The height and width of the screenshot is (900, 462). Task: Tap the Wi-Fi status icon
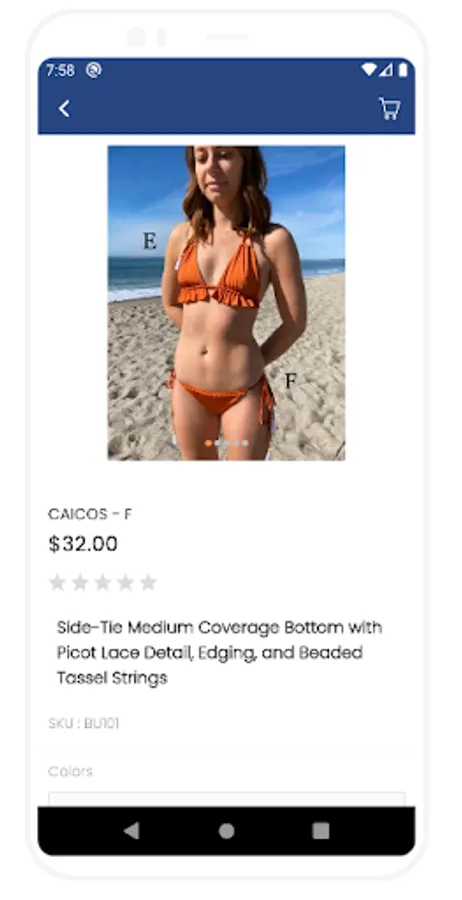pyautogui.click(x=368, y=70)
